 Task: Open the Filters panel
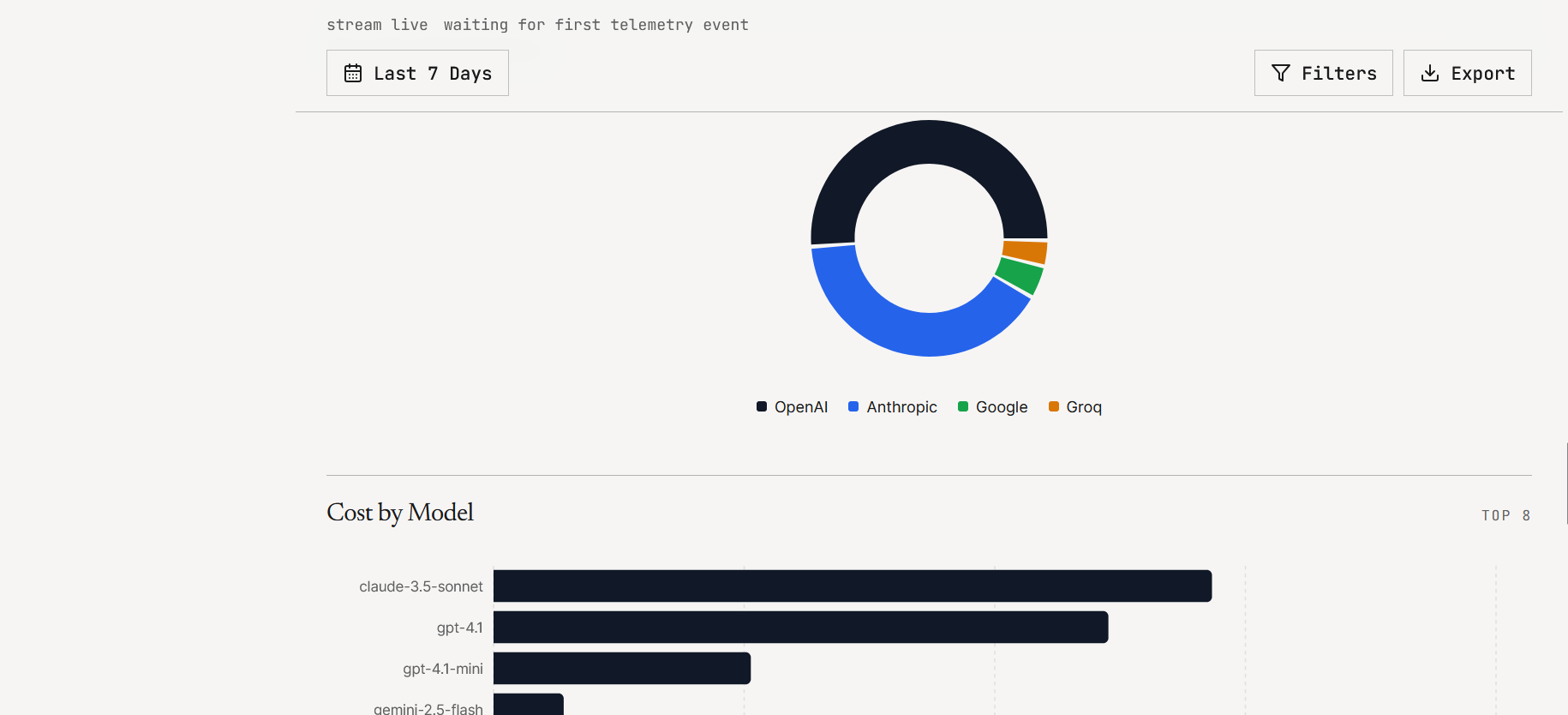point(1323,73)
